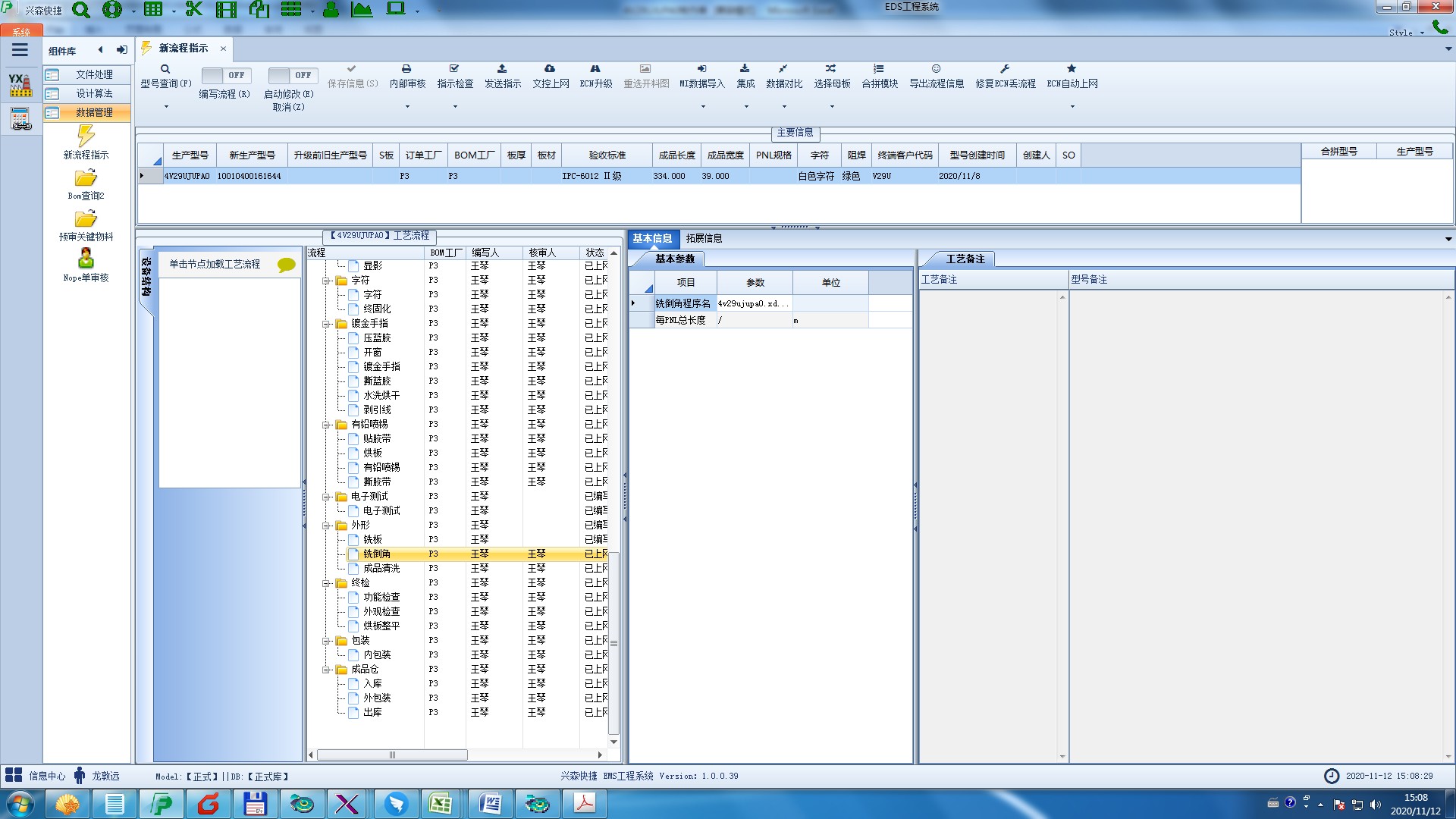Open the Bom查询2 folder icon

click(86, 178)
